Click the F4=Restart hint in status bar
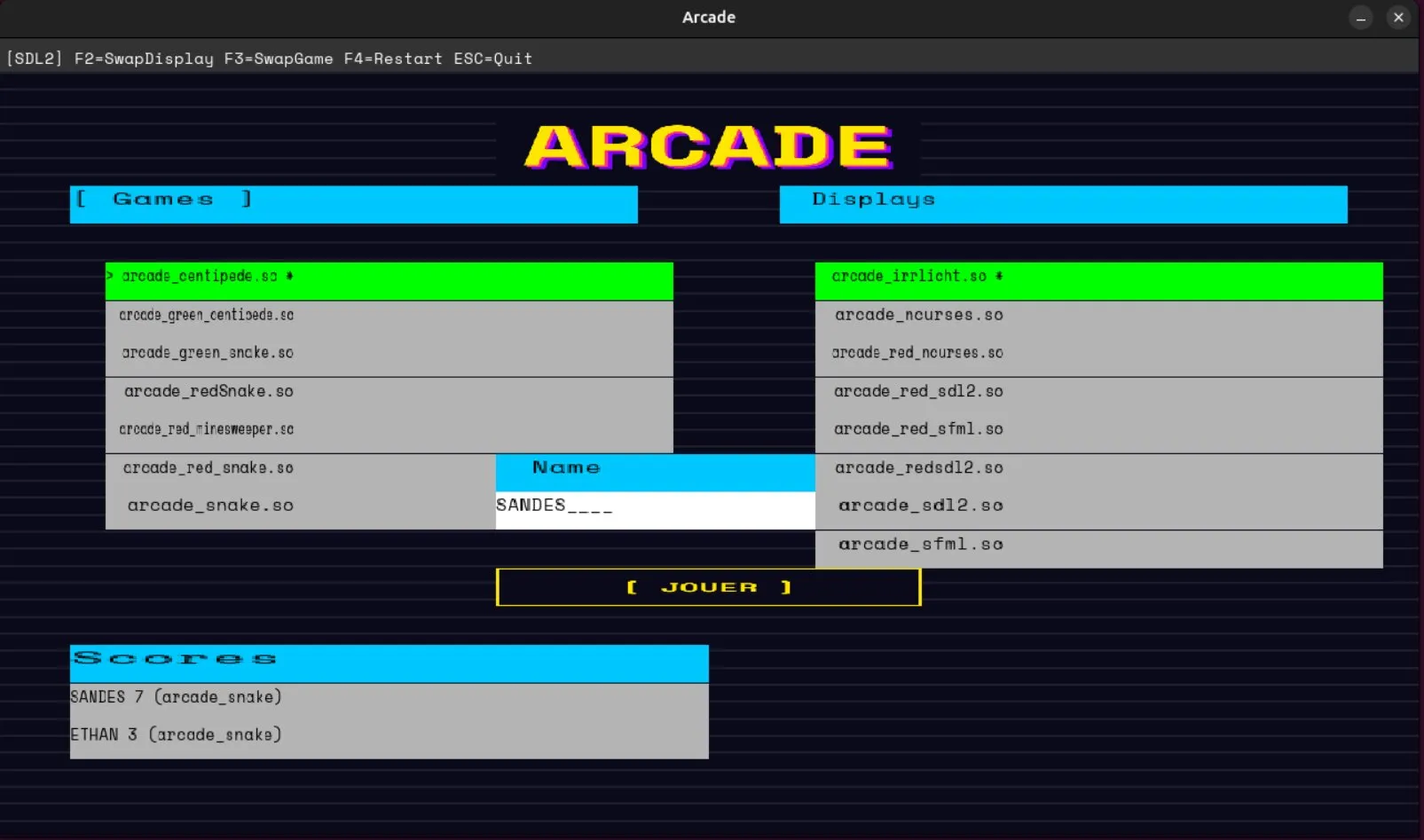The height and width of the screenshot is (840, 1424). pos(393,59)
